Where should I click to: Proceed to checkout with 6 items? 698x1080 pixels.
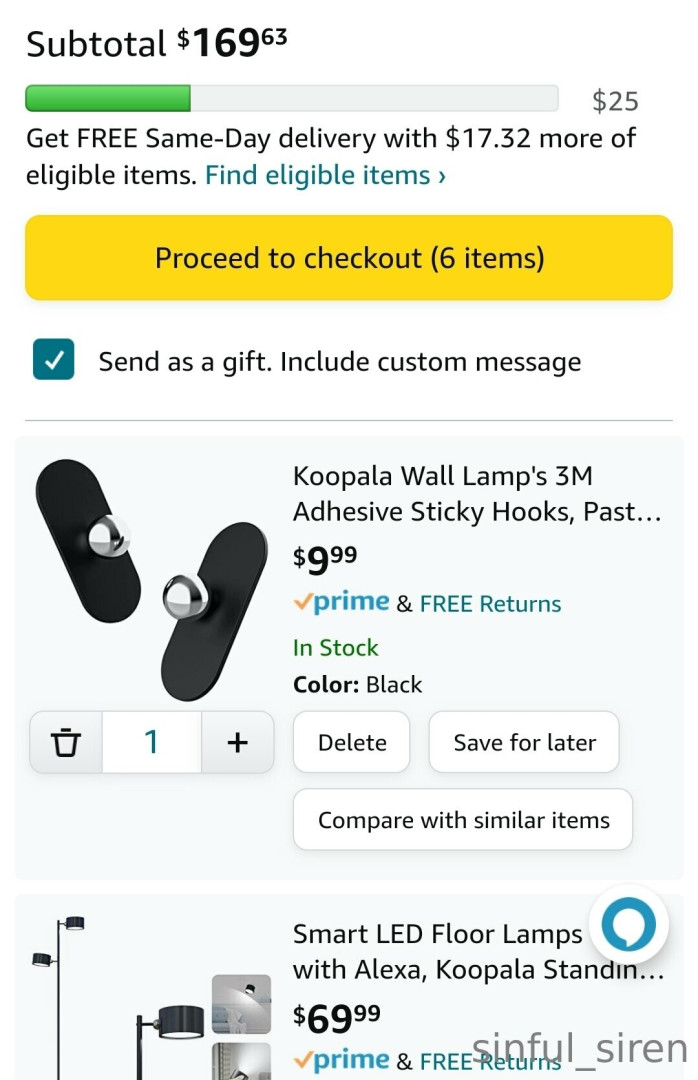(x=349, y=258)
